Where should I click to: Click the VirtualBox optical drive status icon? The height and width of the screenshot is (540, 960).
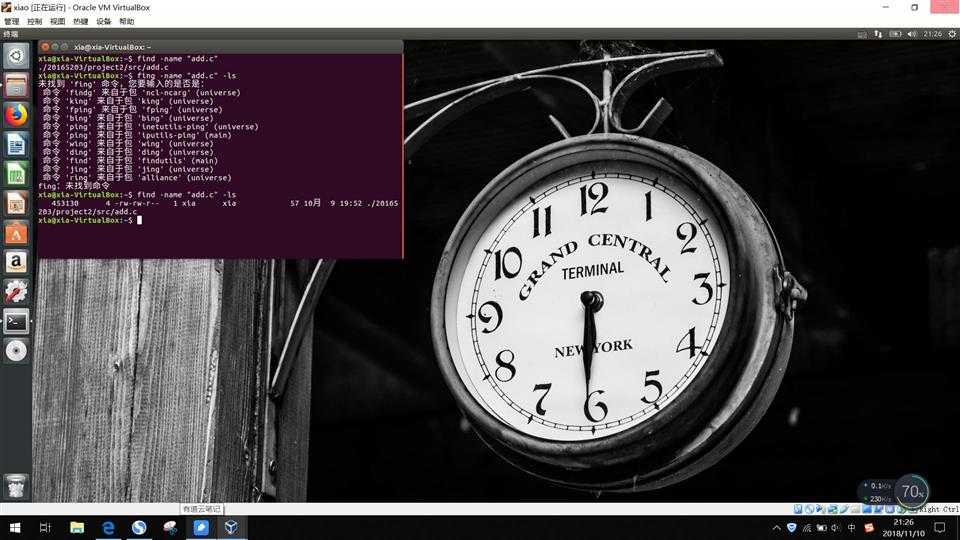(x=809, y=509)
